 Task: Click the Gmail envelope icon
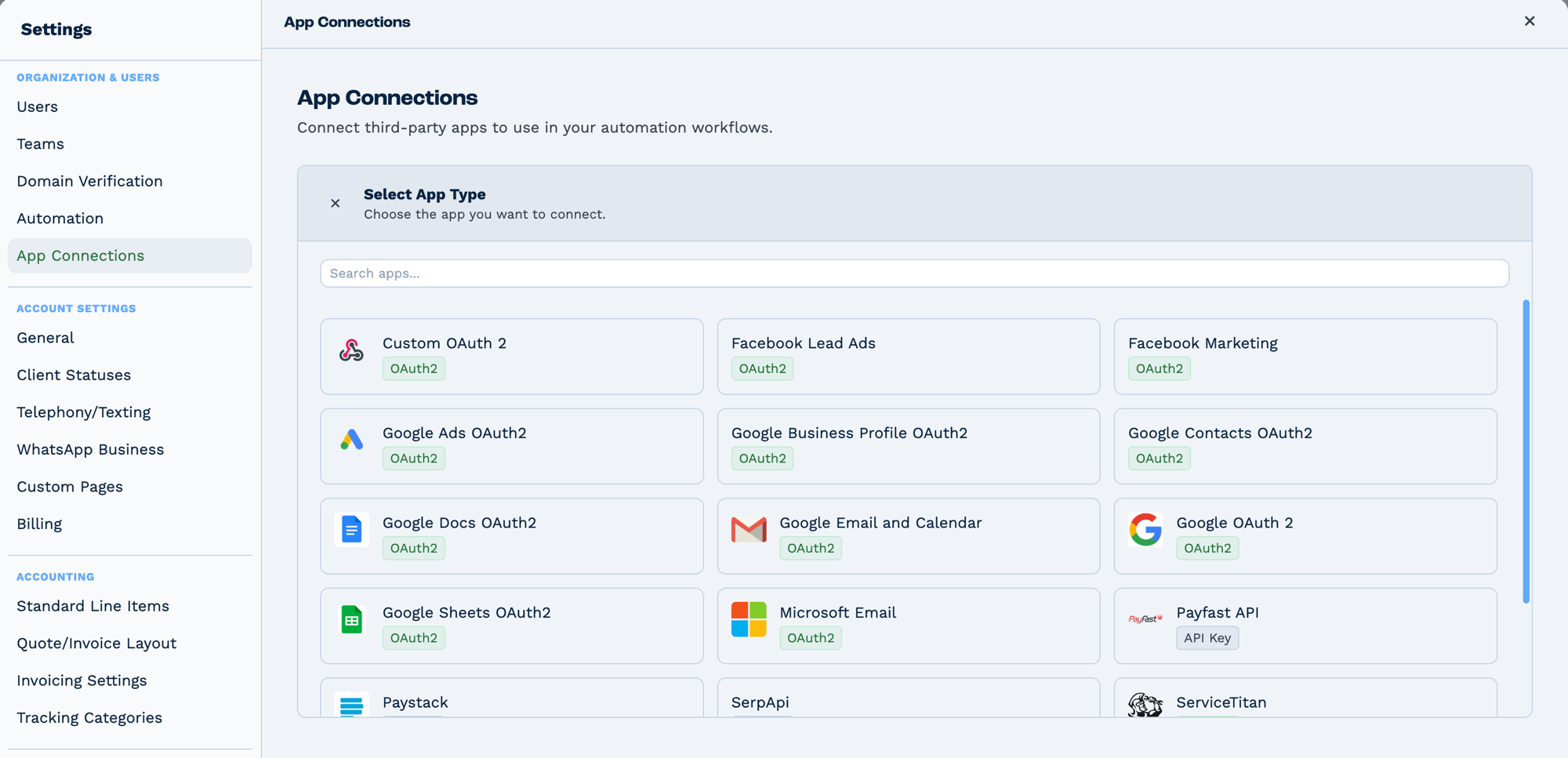[749, 530]
